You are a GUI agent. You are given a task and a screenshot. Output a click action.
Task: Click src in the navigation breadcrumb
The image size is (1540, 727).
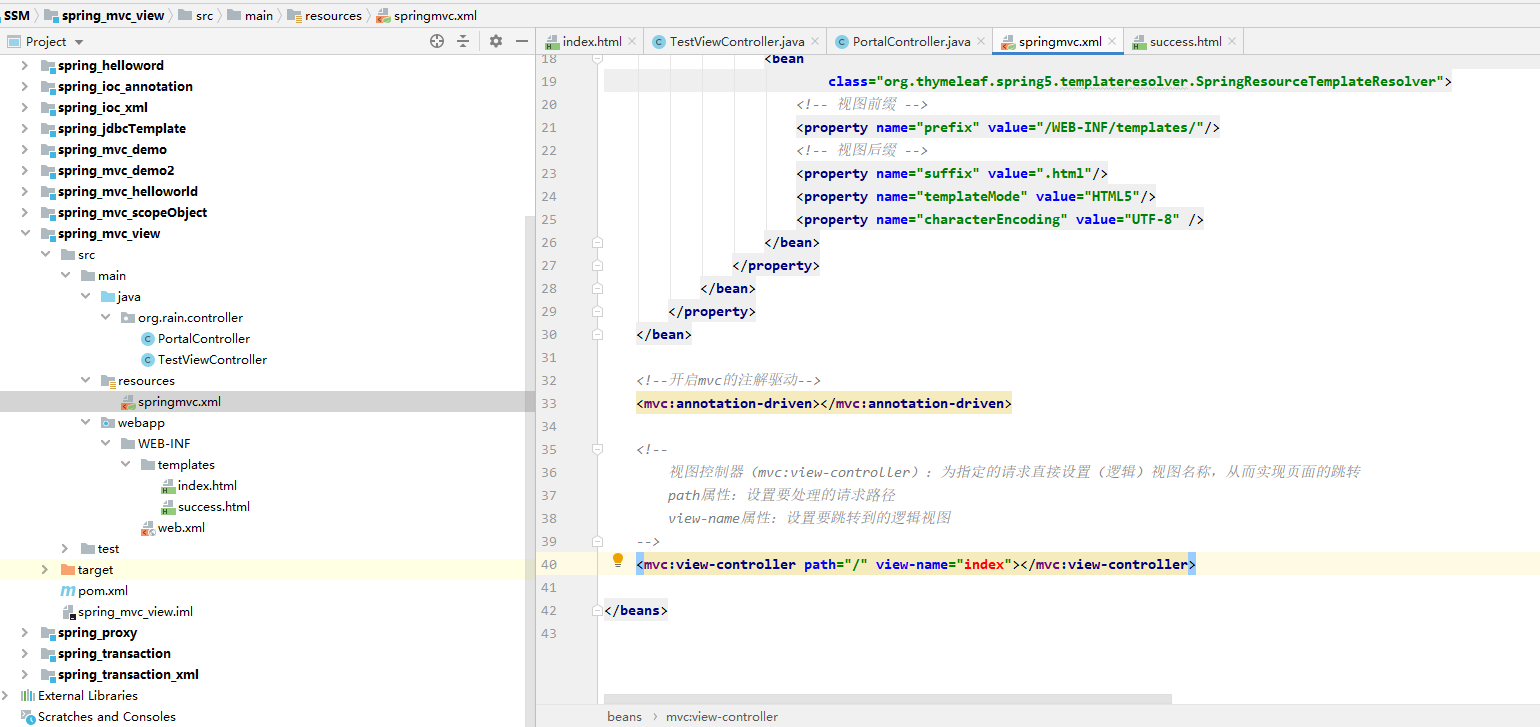tap(204, 15)
